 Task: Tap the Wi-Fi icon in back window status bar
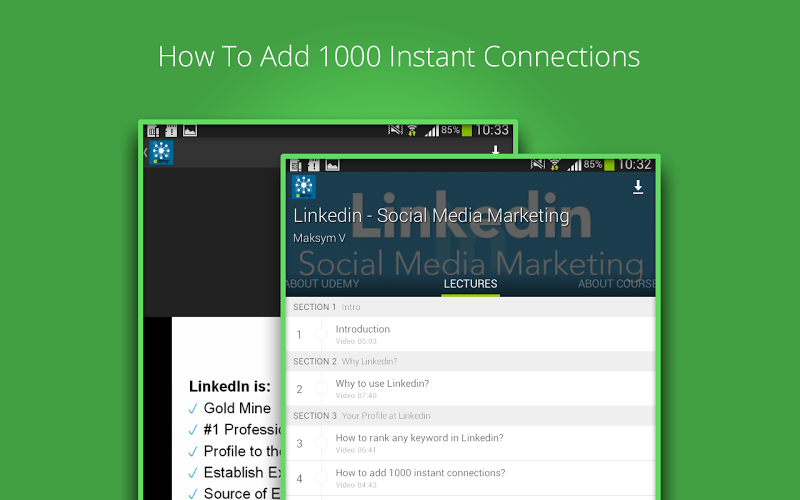[412, 131]
